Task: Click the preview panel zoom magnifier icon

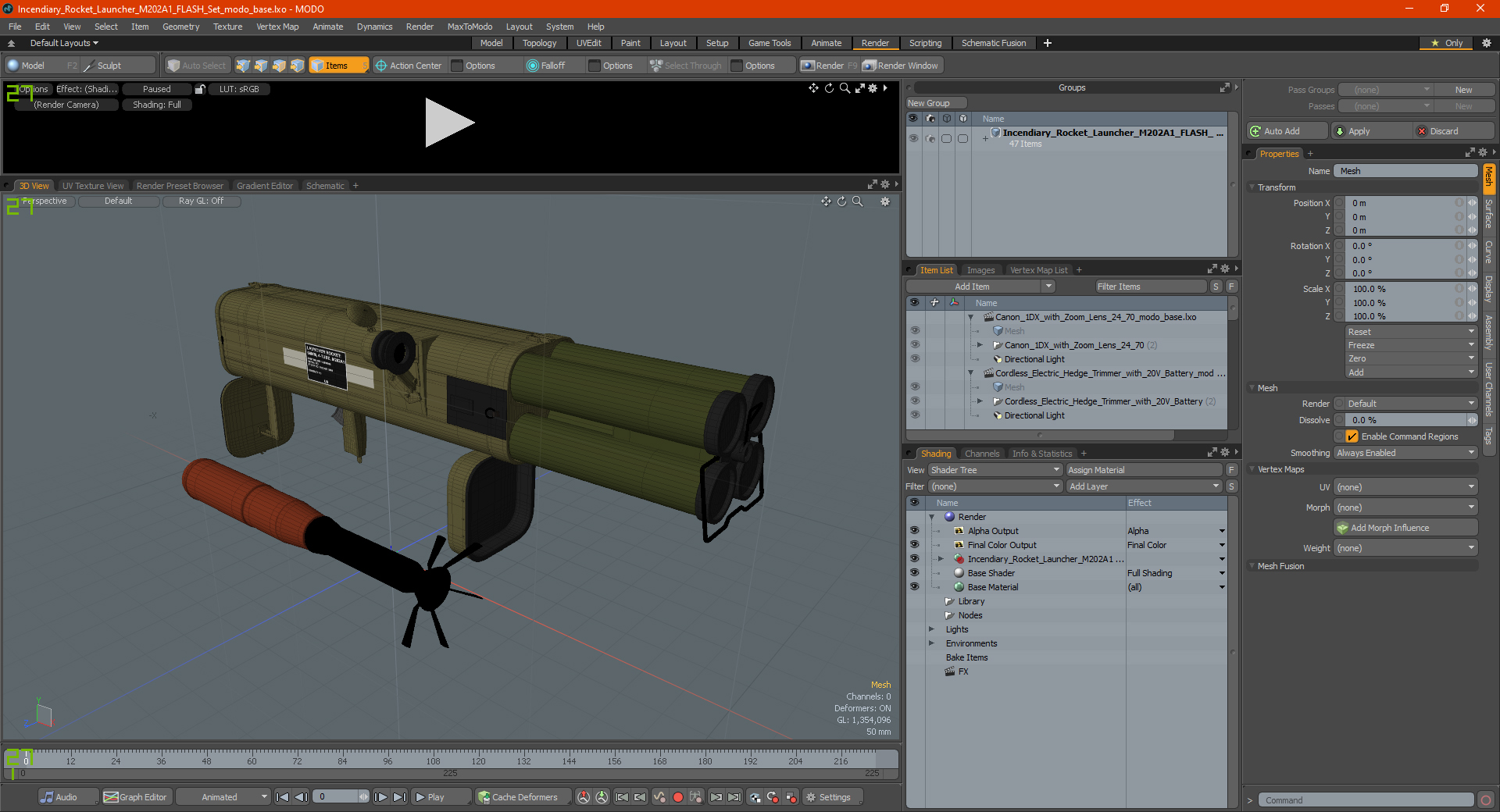Action: [x=845, y=88]
